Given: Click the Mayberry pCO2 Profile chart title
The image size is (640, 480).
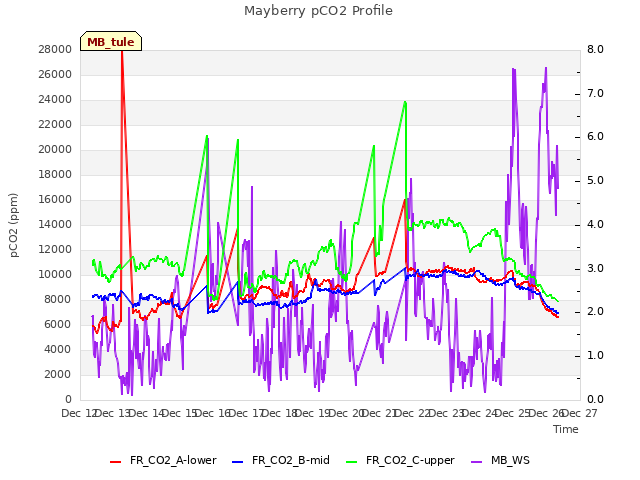Looking at the screenshot, I should 318,11.
